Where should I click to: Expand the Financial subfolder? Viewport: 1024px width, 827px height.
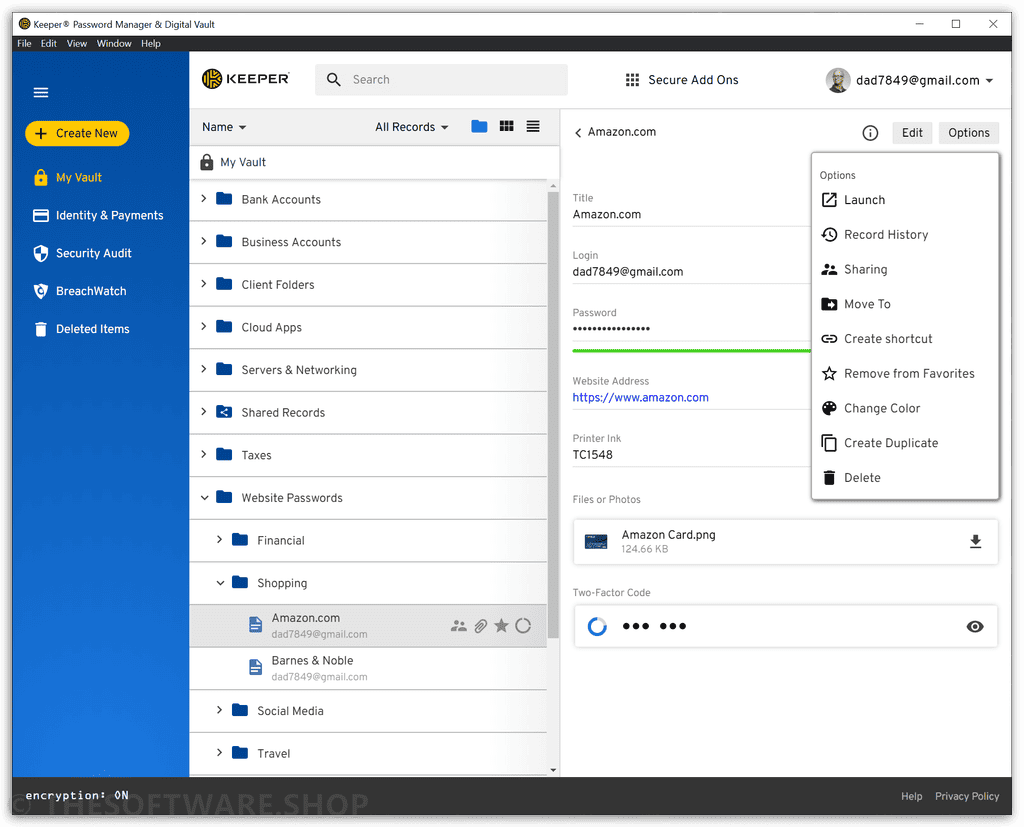coord(219,540)
